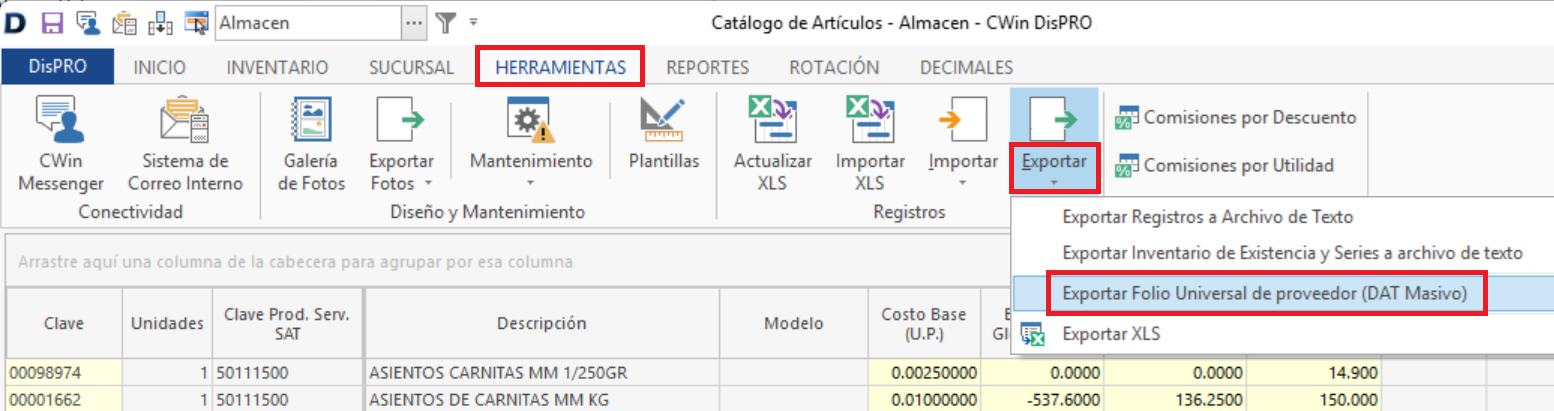Choose Exportar Registros a Archivo de Texto
The image size is (1554, 411).
[1283, 216]
